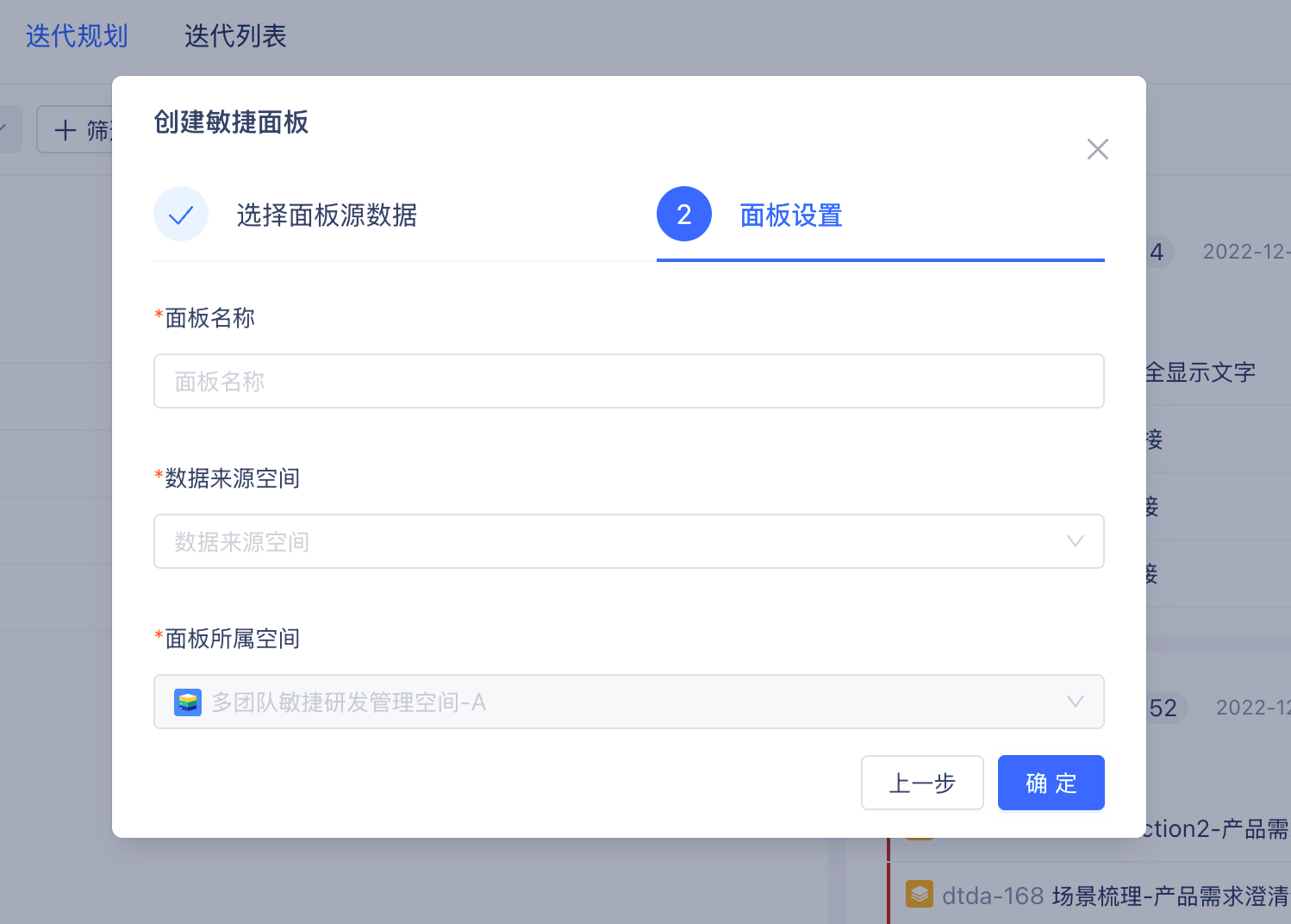
Task: Click the count badge showing 52
Action: coord(1163,708)
